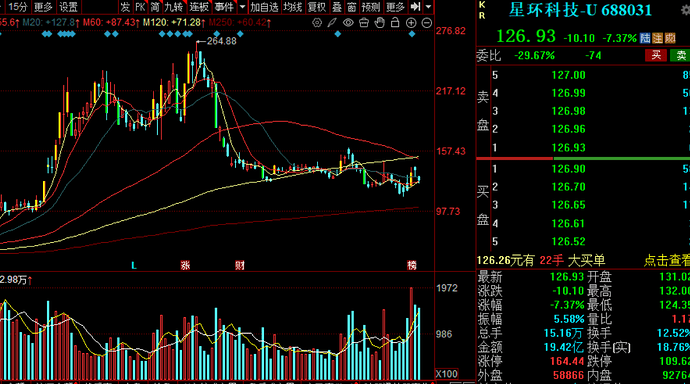The image size is (690, 384).
Task: Toggle the eye visibility icon
Action: pyautogui.click(x=348, y=23)
